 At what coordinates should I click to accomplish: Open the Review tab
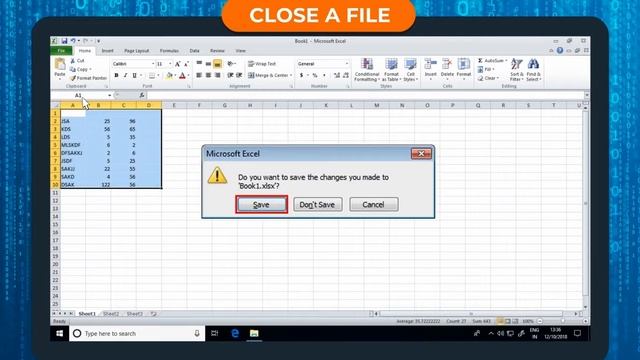[218, 51]
